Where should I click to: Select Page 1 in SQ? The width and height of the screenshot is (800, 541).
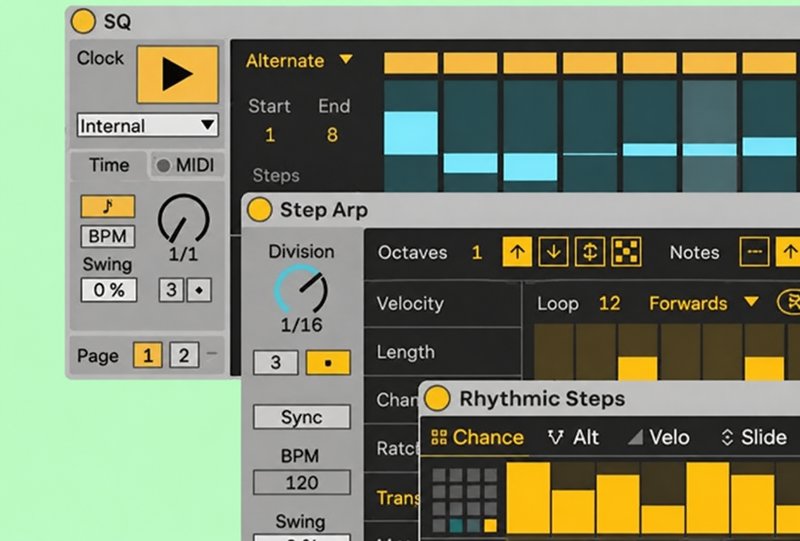click(147, 355)
